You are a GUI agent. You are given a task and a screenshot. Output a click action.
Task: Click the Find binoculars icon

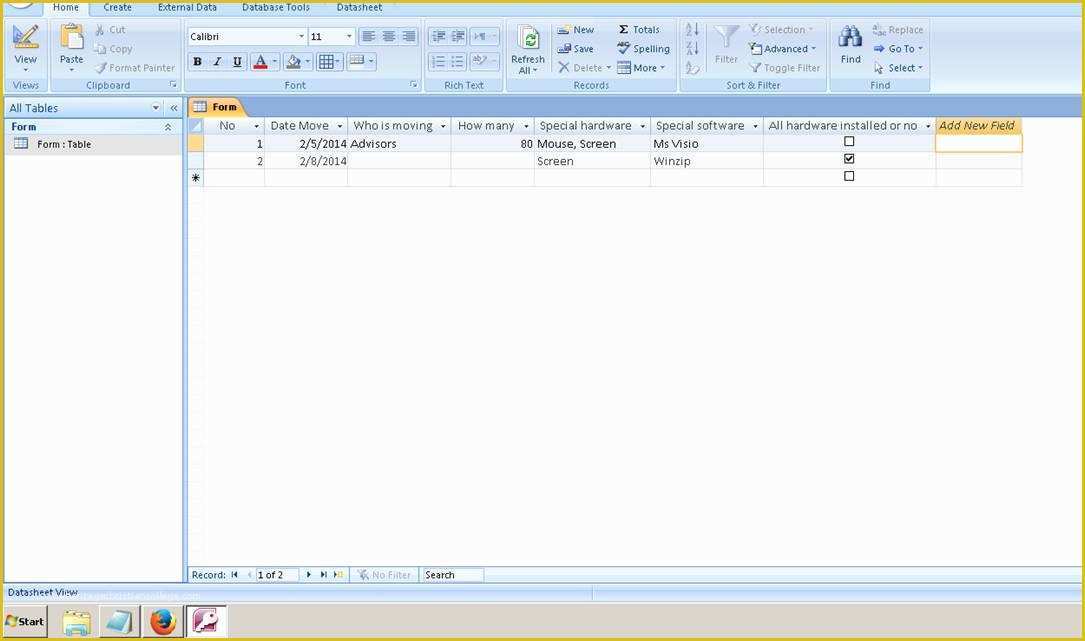[x=850, y=38]
